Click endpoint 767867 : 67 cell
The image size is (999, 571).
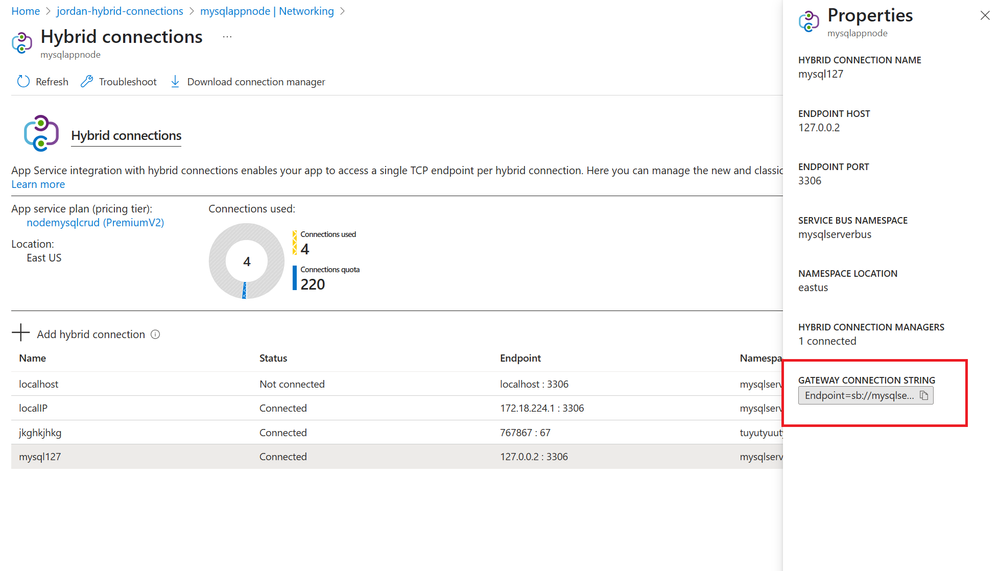(526, 433)
